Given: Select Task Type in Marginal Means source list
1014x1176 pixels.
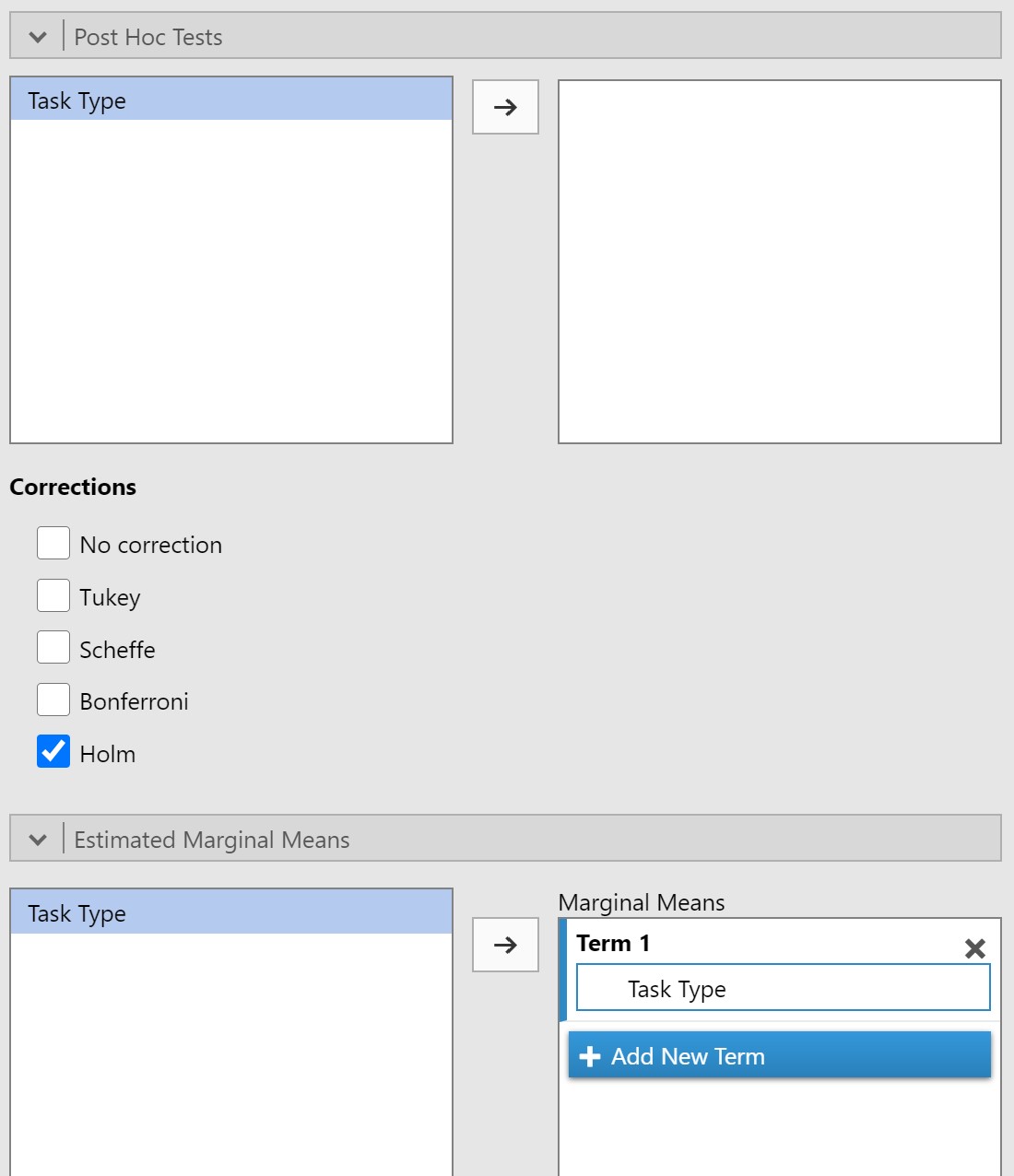Looking at the screenshot, I should click(x=231, y=912).
